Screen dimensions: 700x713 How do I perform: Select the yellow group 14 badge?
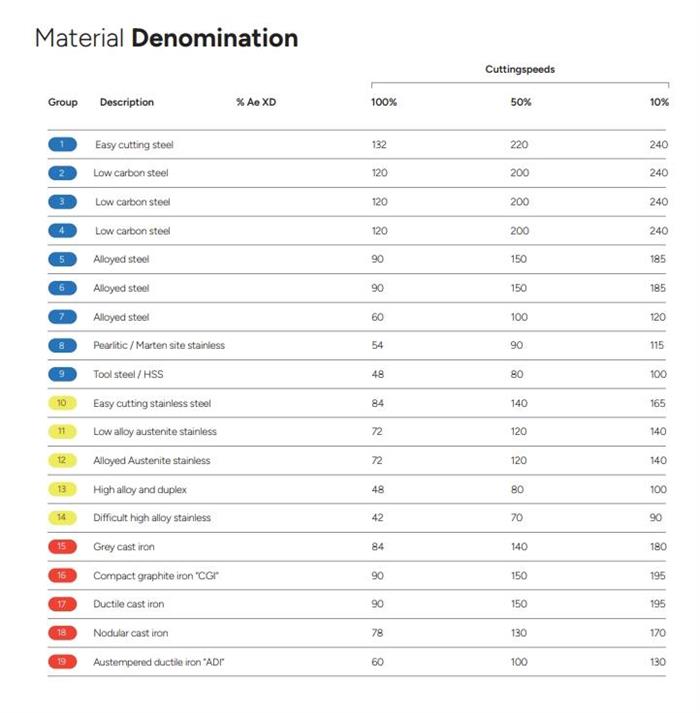click(62, 518)
